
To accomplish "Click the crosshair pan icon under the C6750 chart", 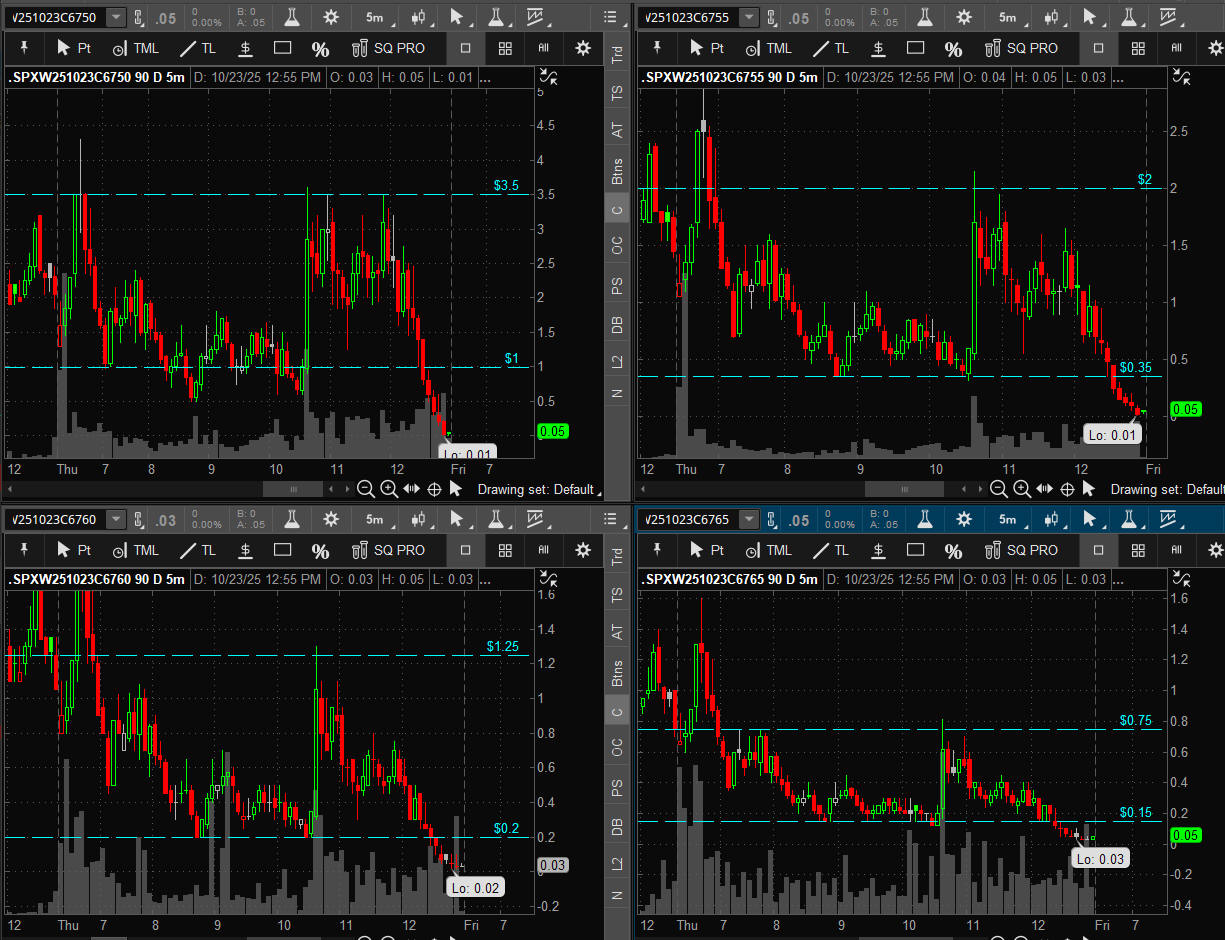I will coord(434,489).
